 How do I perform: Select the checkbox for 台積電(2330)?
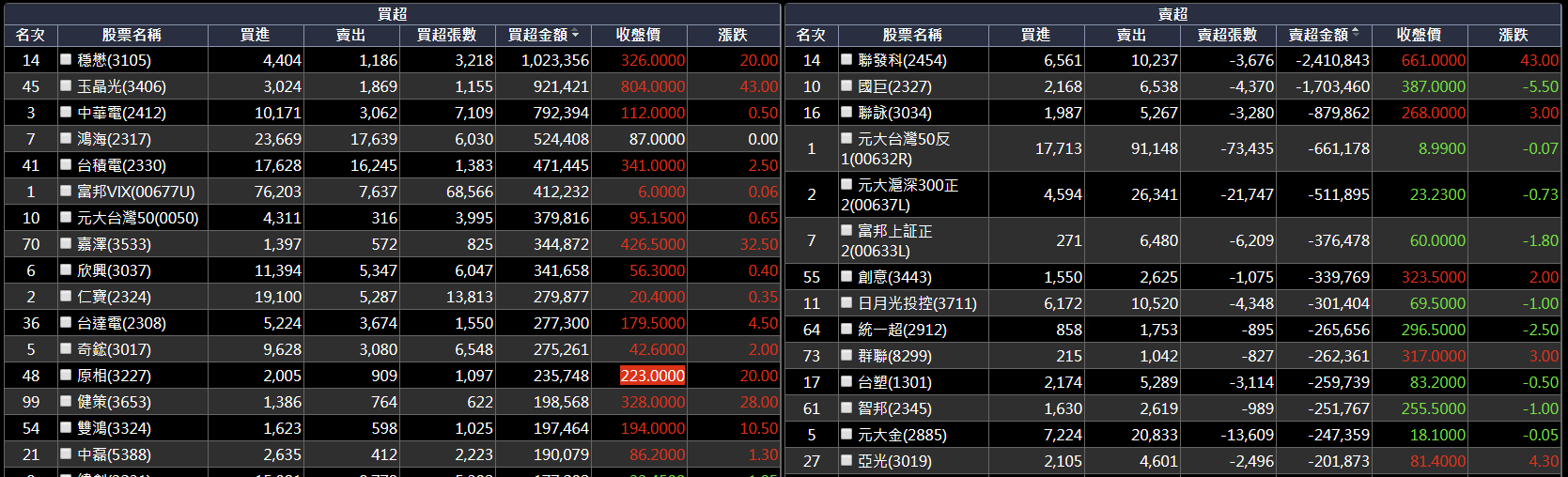pyautogui.click(x=66, y=164)
